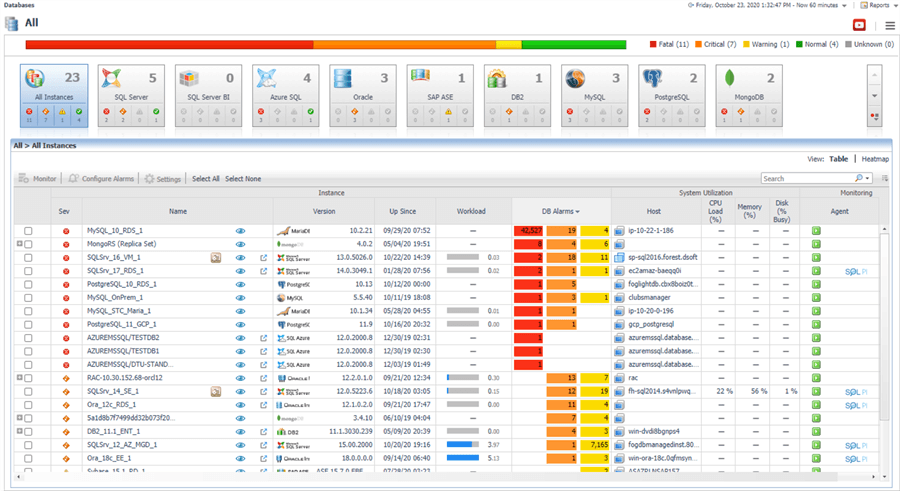Viewport: 900px width, 491px height.
Task: Click the fatal severity icon for MongoRS row
Action: 66,245
